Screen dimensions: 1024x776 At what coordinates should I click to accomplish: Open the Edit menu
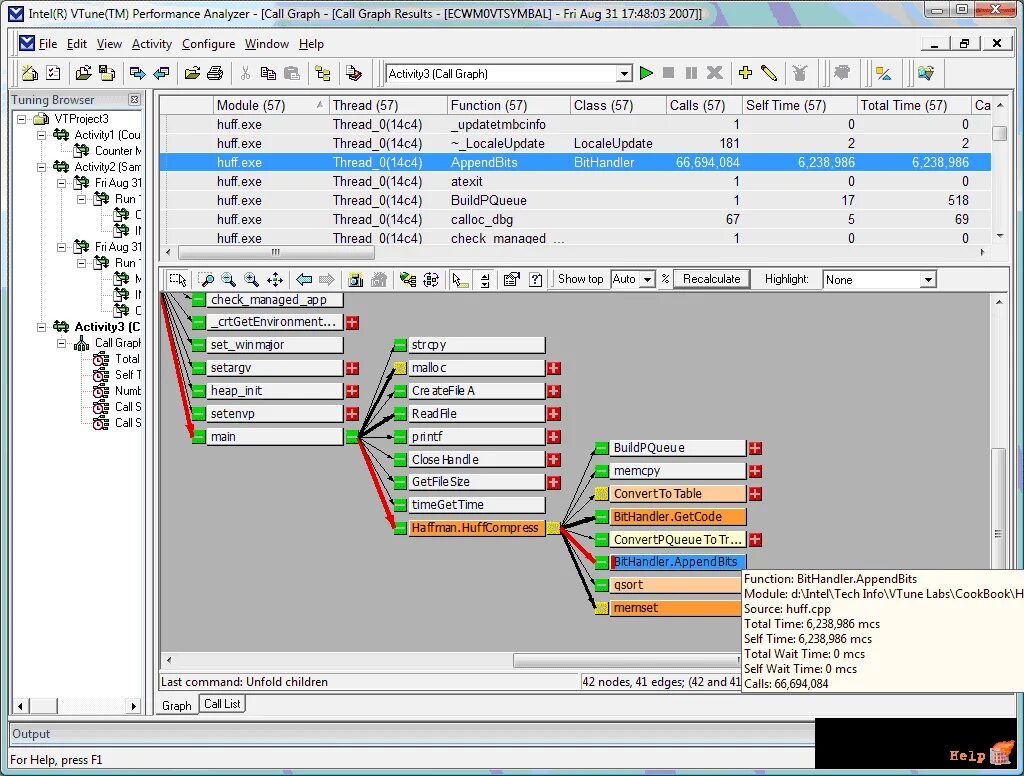click(76, 44)
